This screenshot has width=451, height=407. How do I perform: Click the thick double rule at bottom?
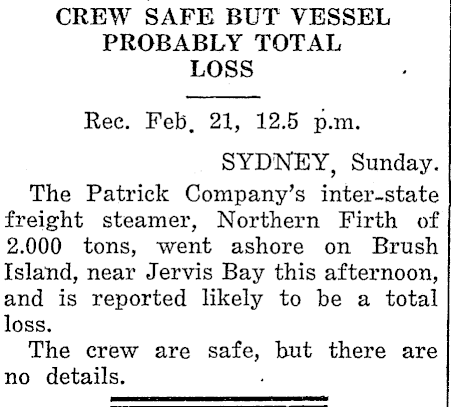pos(219,402)
